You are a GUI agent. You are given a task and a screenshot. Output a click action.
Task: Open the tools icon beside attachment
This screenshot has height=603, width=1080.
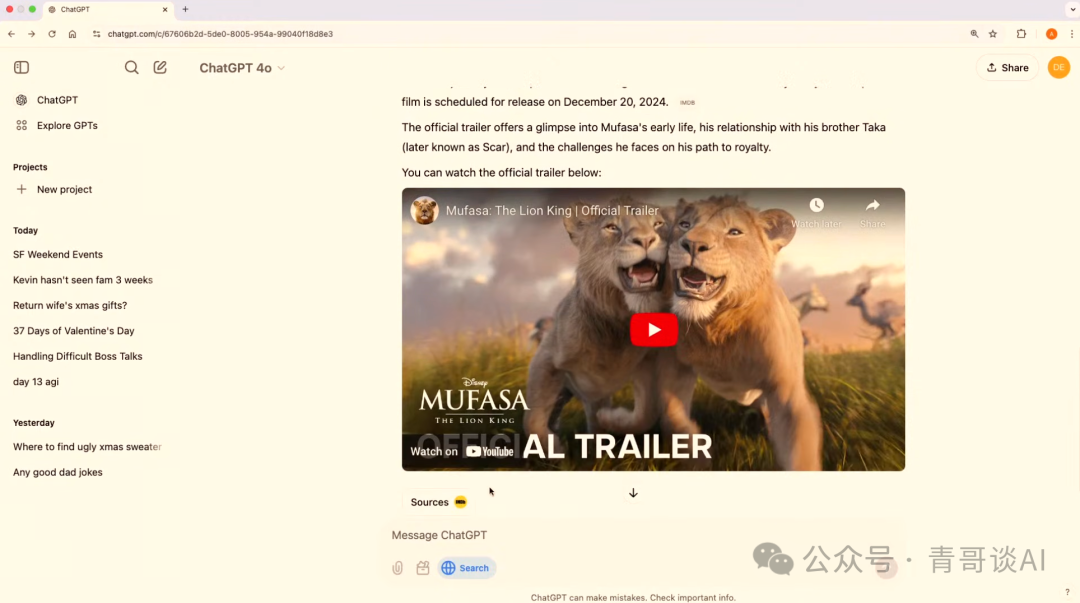point(423,568)
